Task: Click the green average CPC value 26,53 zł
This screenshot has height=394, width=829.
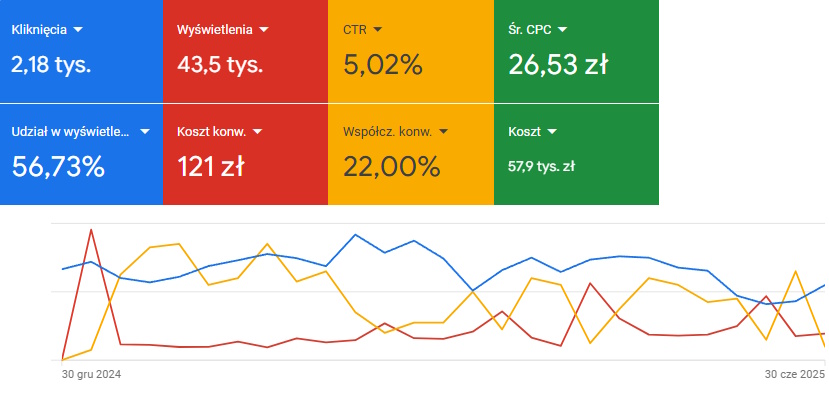Action: click(x=558, y=65)
